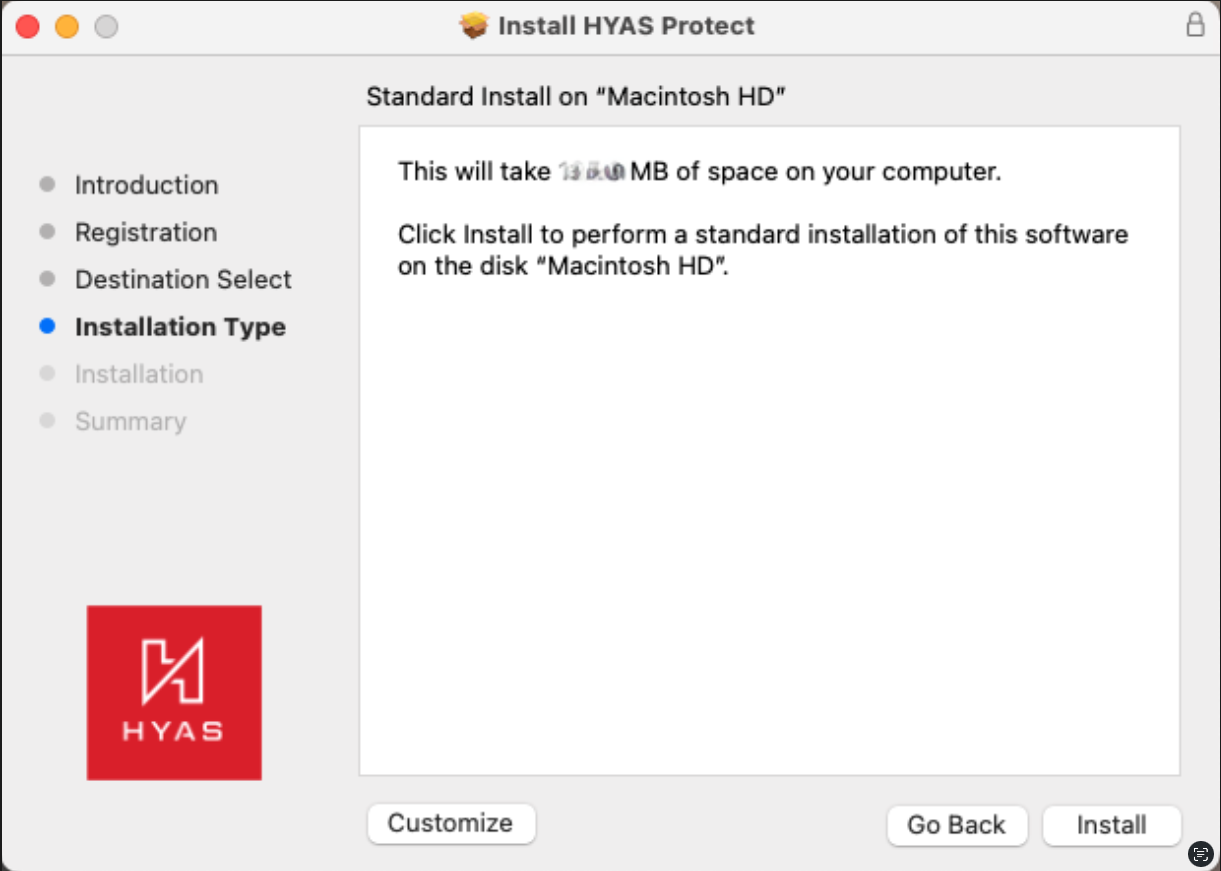Select the Destination Select step label
The image size is (1221, 871).
click(183, 279)
